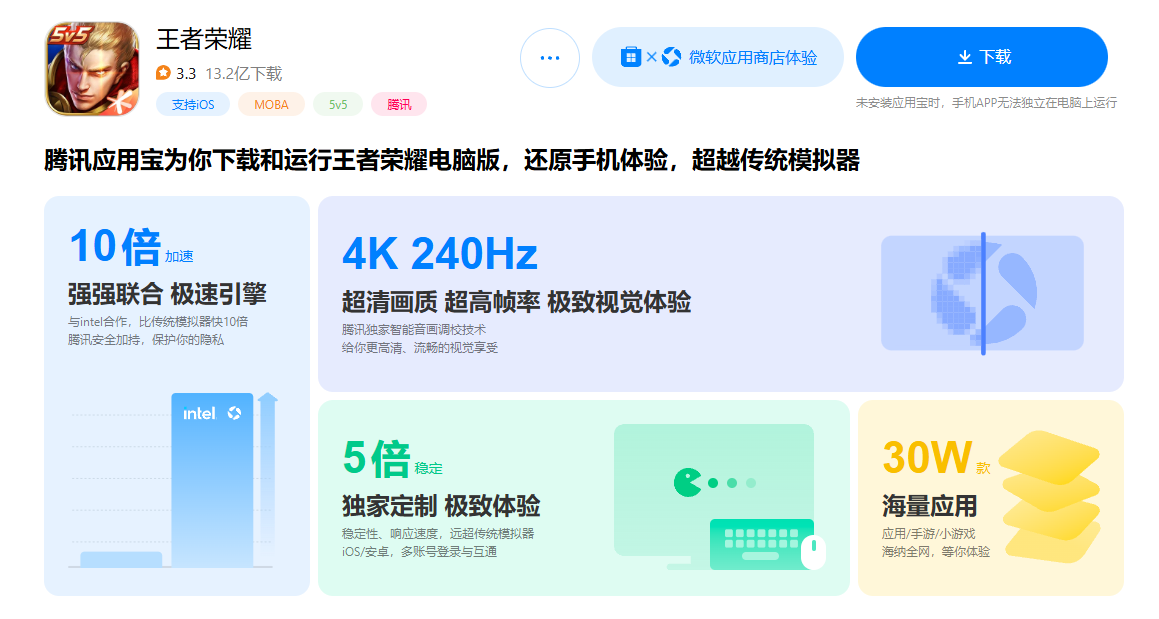Click the orange rating icon beside 3.3
This screenshot has width=1159, height=619.
163,72
